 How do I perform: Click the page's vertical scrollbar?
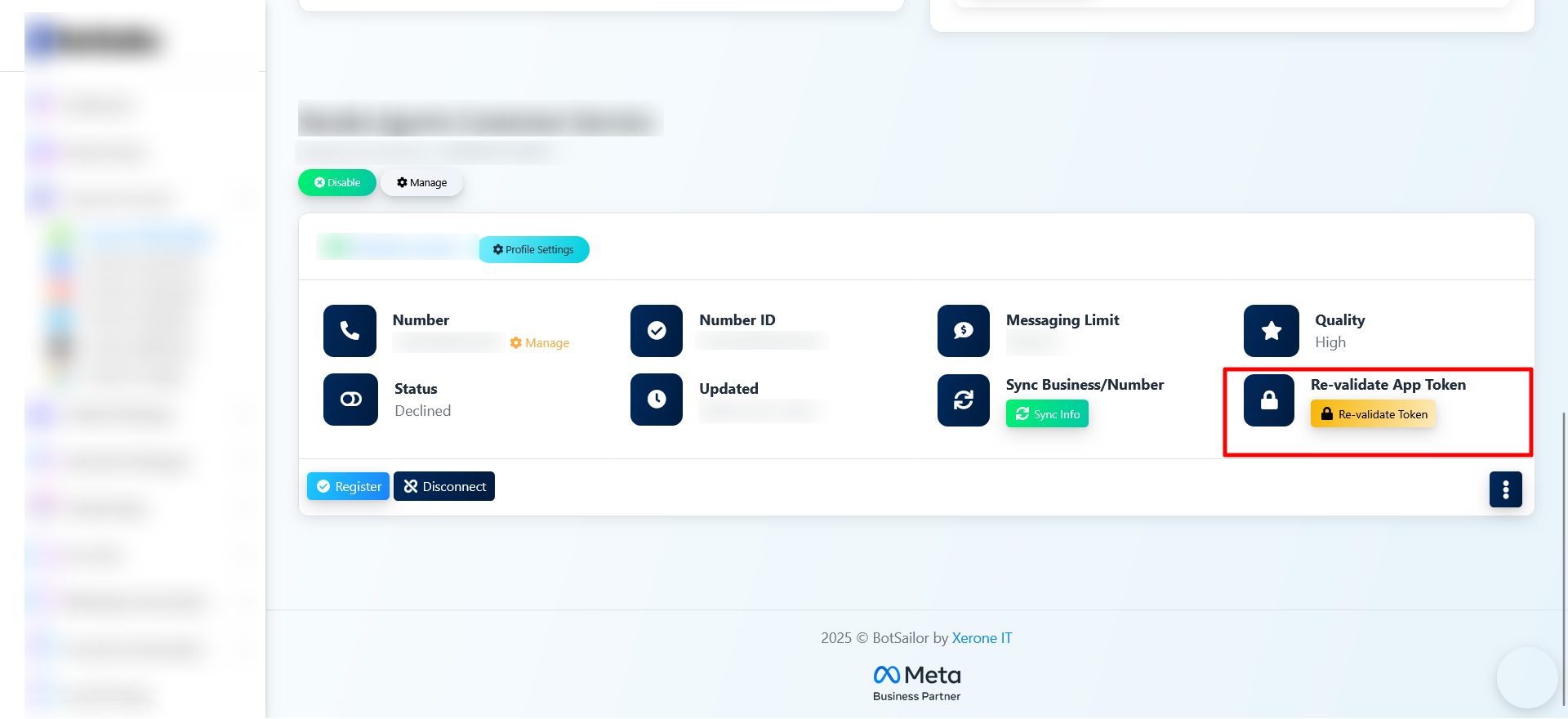click(1563, 556)
